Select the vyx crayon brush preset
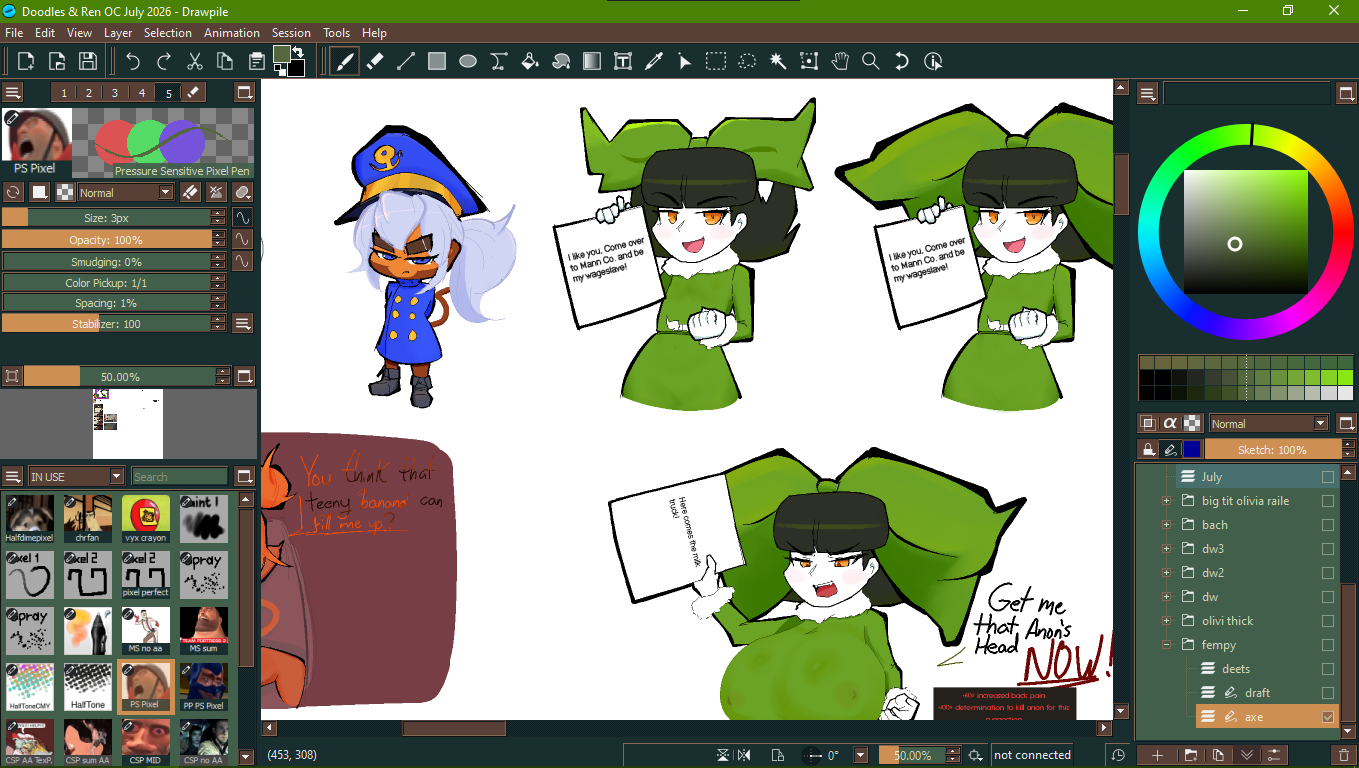 146,518
